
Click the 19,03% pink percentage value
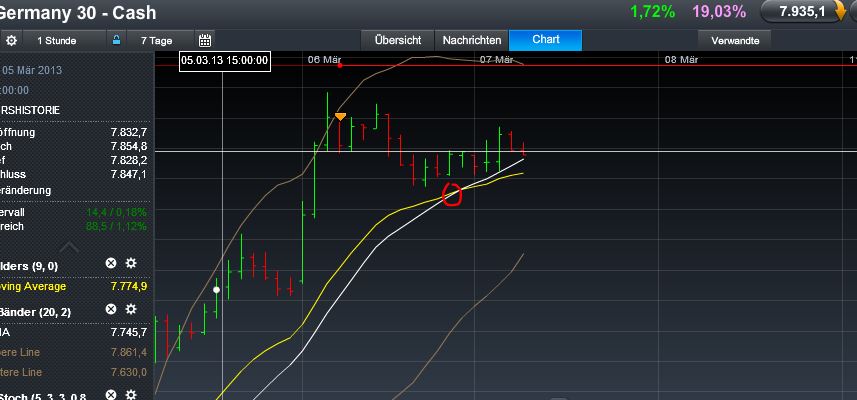719,11
